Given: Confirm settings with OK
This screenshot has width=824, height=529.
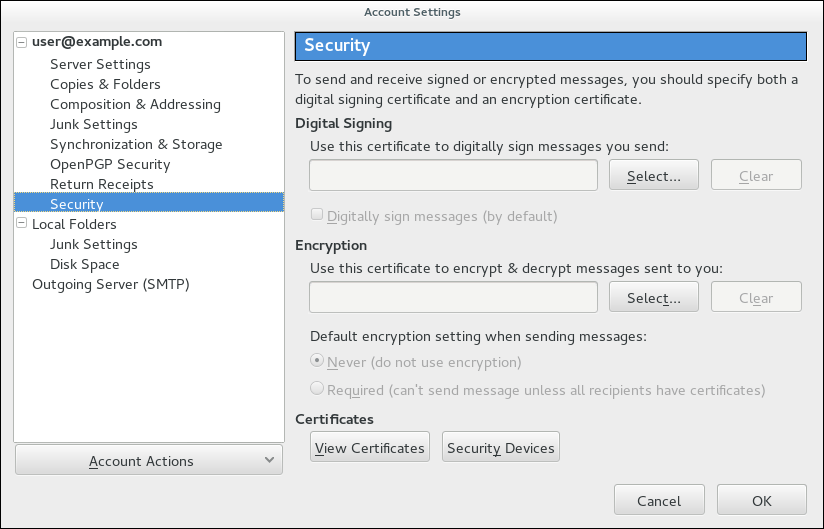Looking at the screenshot, I should pyautogui.click(x=761, y=500).
